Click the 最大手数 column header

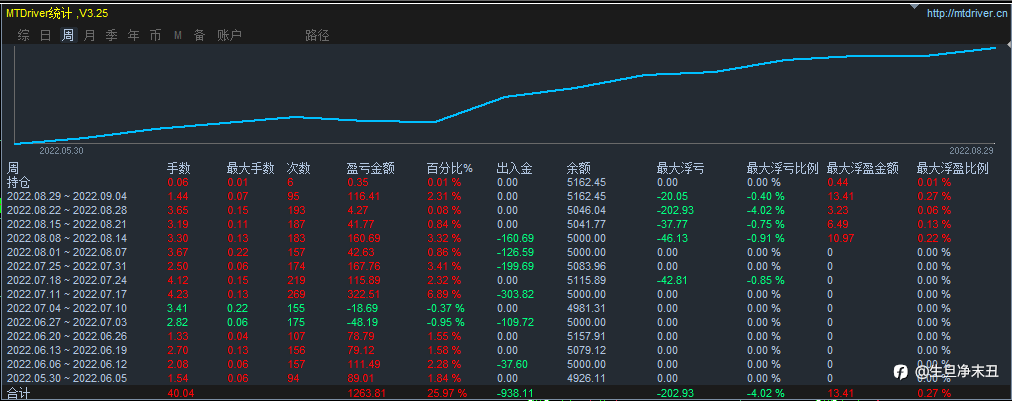(x=250, y=169)
